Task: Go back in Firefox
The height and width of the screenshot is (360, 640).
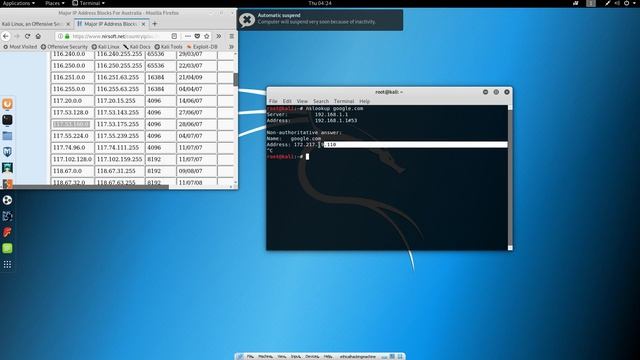Action: coord(6,36)
